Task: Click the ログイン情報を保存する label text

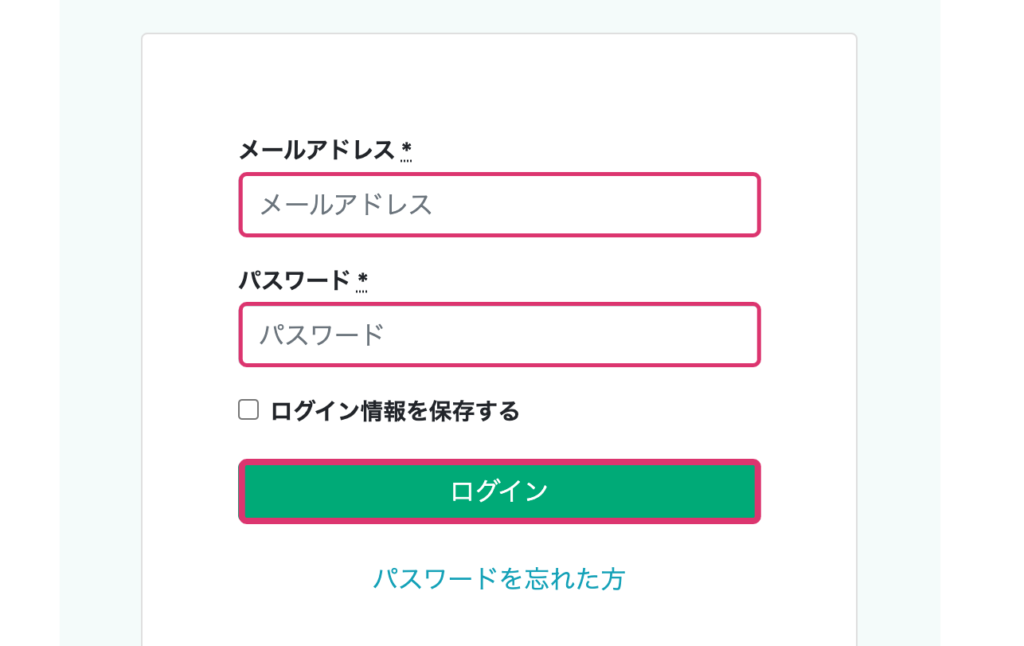Action: [x=395, y=411]
